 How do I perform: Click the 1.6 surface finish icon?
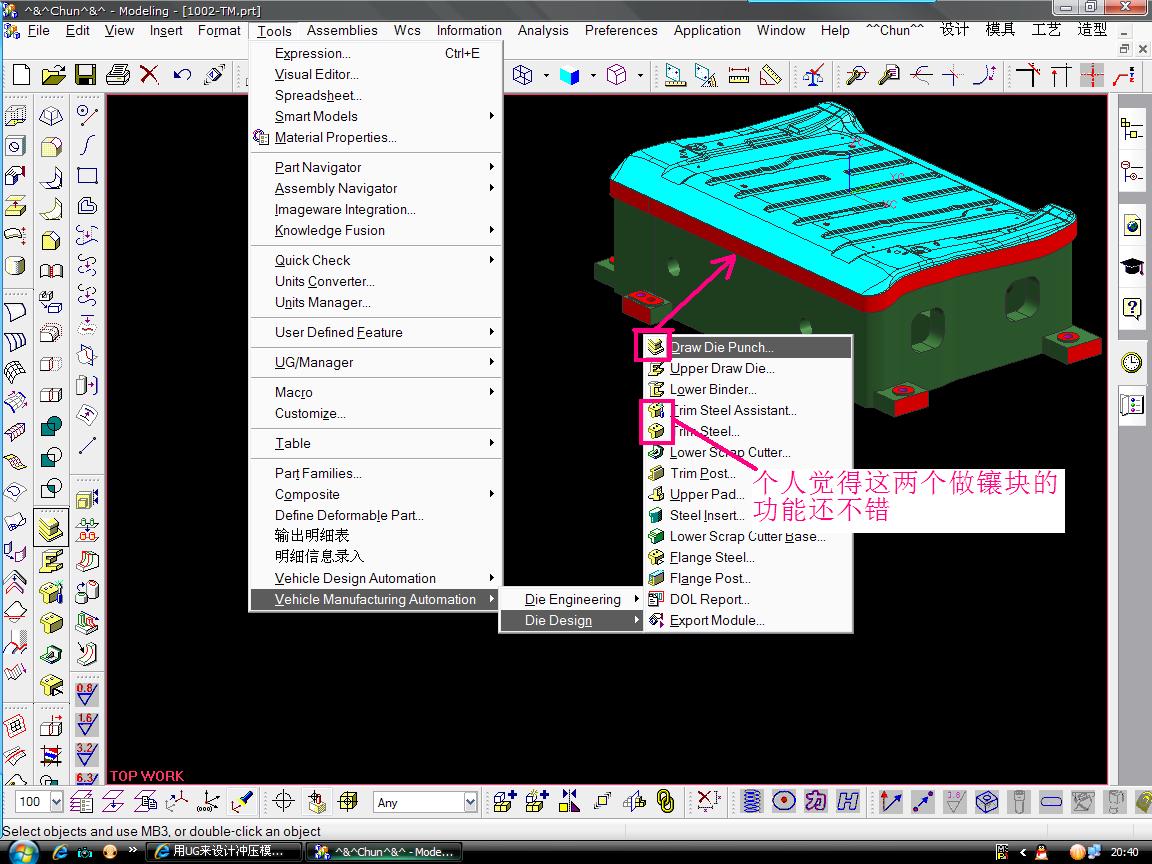click(x=86, y=724)
